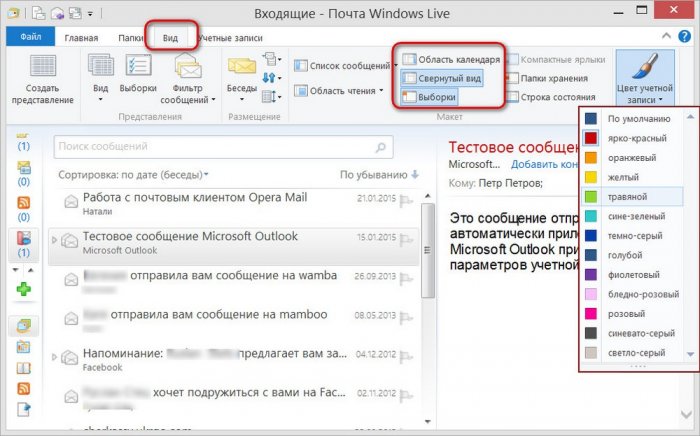This screenshot has height=436, width=700.
Task: Select оранжевый color
Action: (x=632, y=158)
